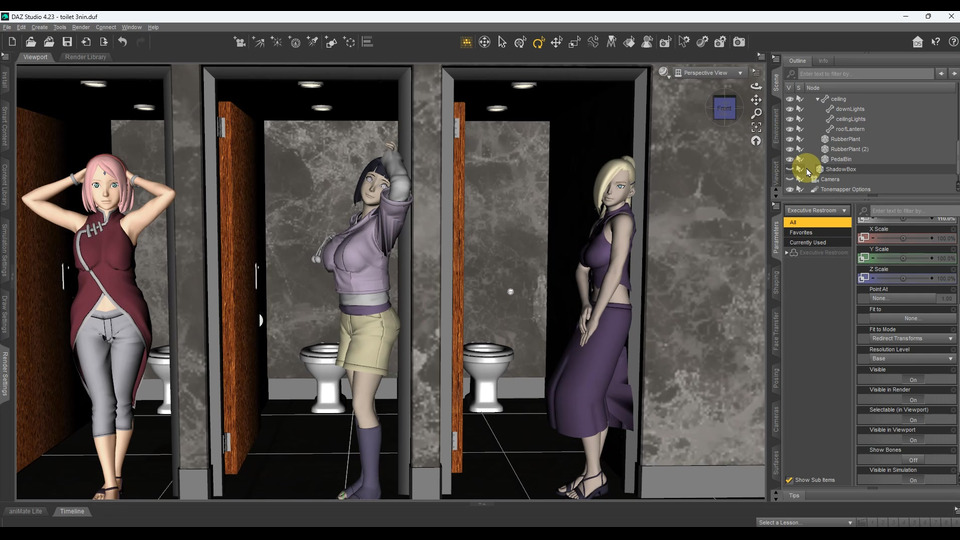Click the viewport frame/zoom magnifier icon
This screenshot has width=960, height=540.
tap(756, 114)
